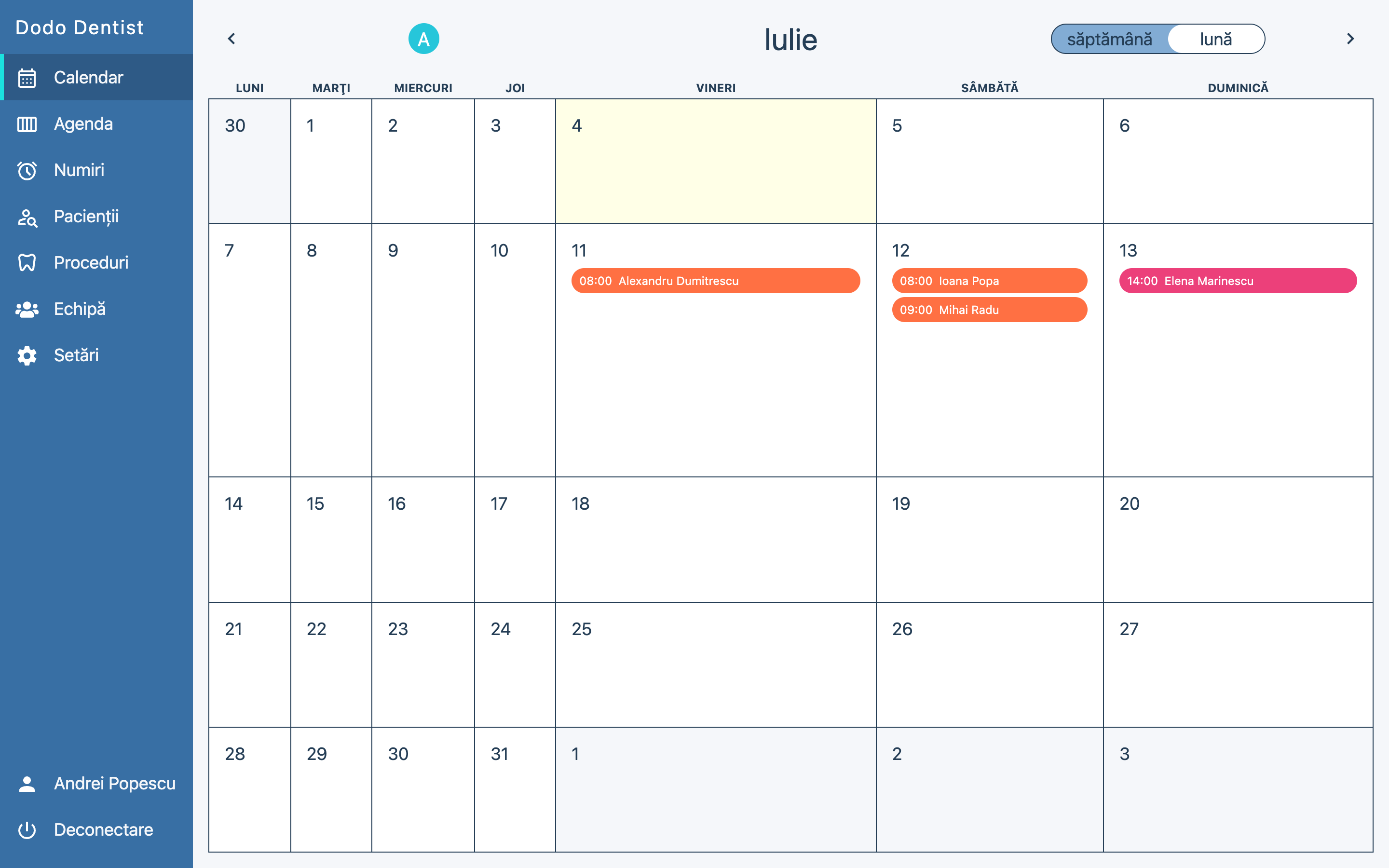
Task: Click the Deconectare power icon
Action: (x=27, y=830)
